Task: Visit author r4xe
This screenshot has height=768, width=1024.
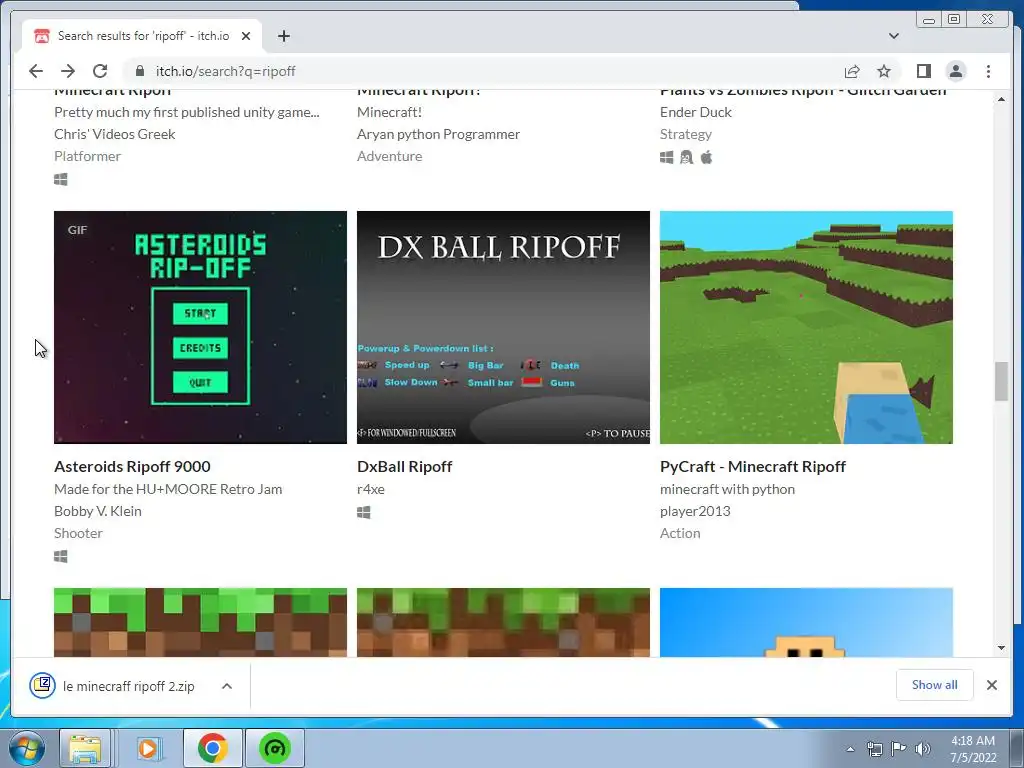Action: click(371, 489)
